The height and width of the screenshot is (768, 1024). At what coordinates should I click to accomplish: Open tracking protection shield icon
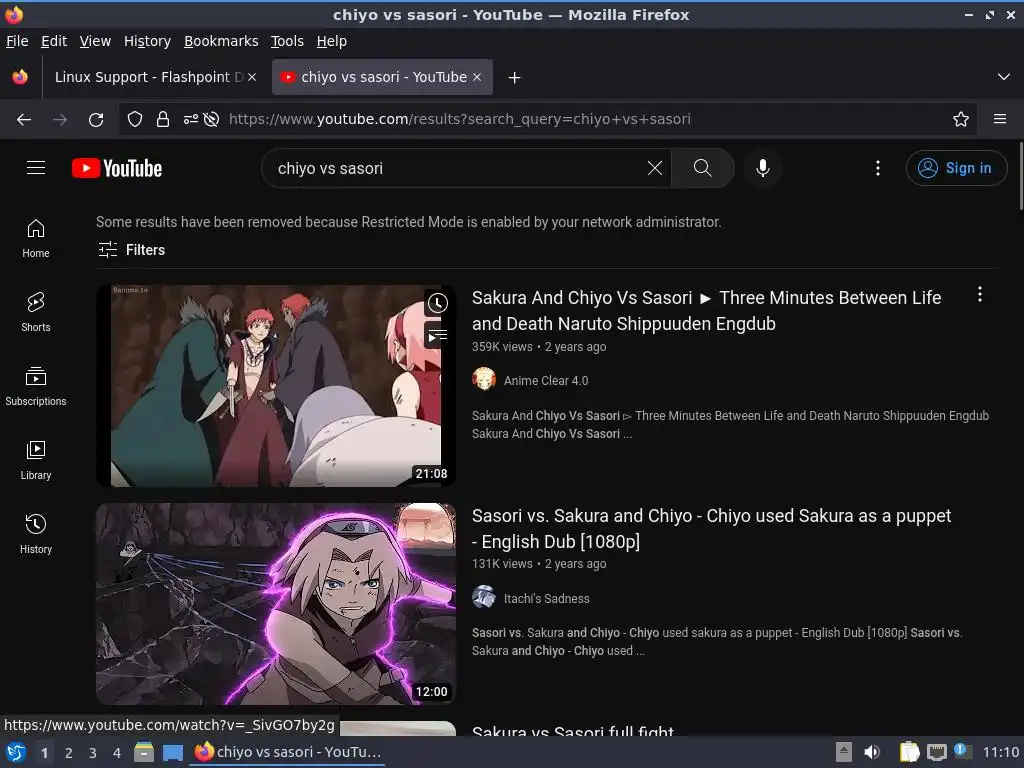point(135,119)
